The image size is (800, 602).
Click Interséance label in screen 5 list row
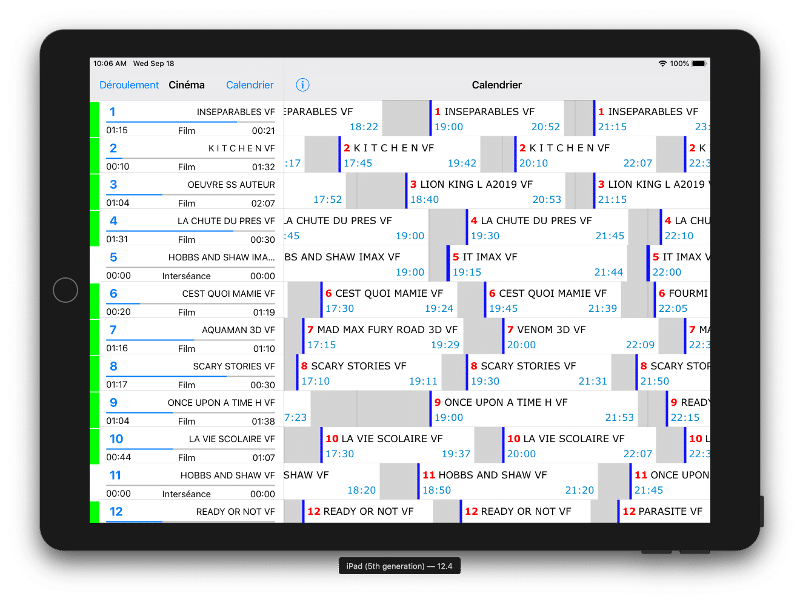coord(186,275)
